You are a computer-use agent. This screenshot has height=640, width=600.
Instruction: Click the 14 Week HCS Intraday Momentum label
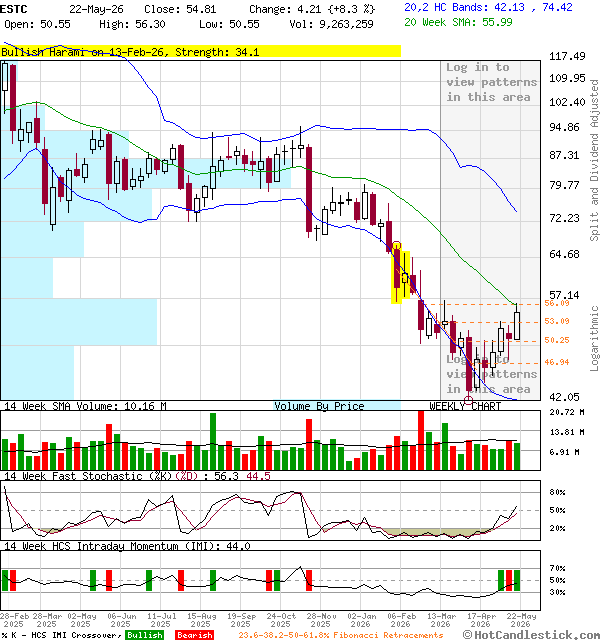[x=127, y=546]
